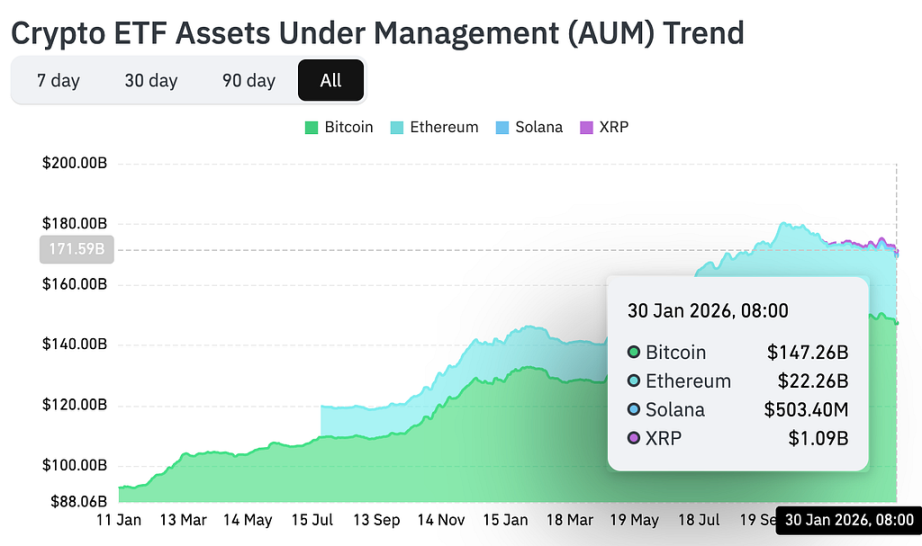Switch to the 30 day view

(x=150, y=81)
